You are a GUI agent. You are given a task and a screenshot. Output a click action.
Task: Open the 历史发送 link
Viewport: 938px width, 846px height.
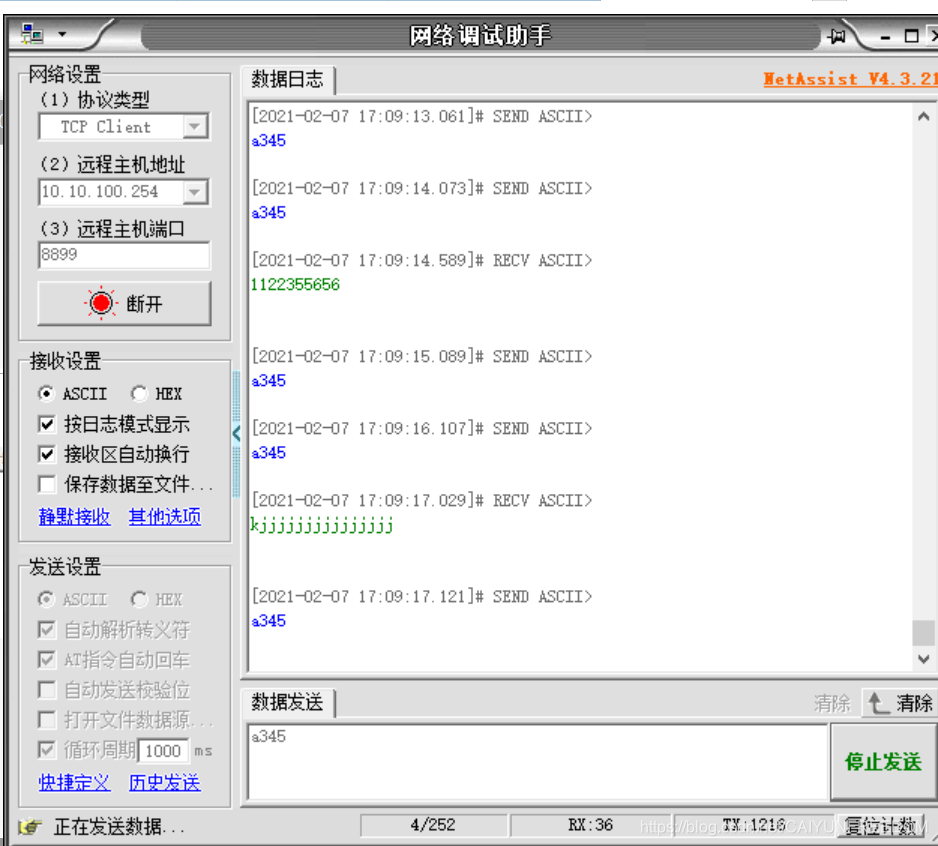click(x=165, y=783)
